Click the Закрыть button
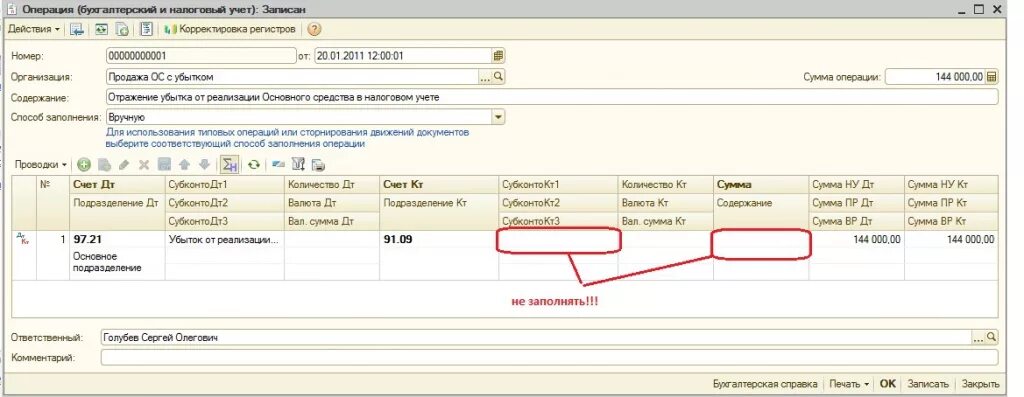The height and width of the screenshot is (397, 1024). pyautogui.click(x=980, y=384)
